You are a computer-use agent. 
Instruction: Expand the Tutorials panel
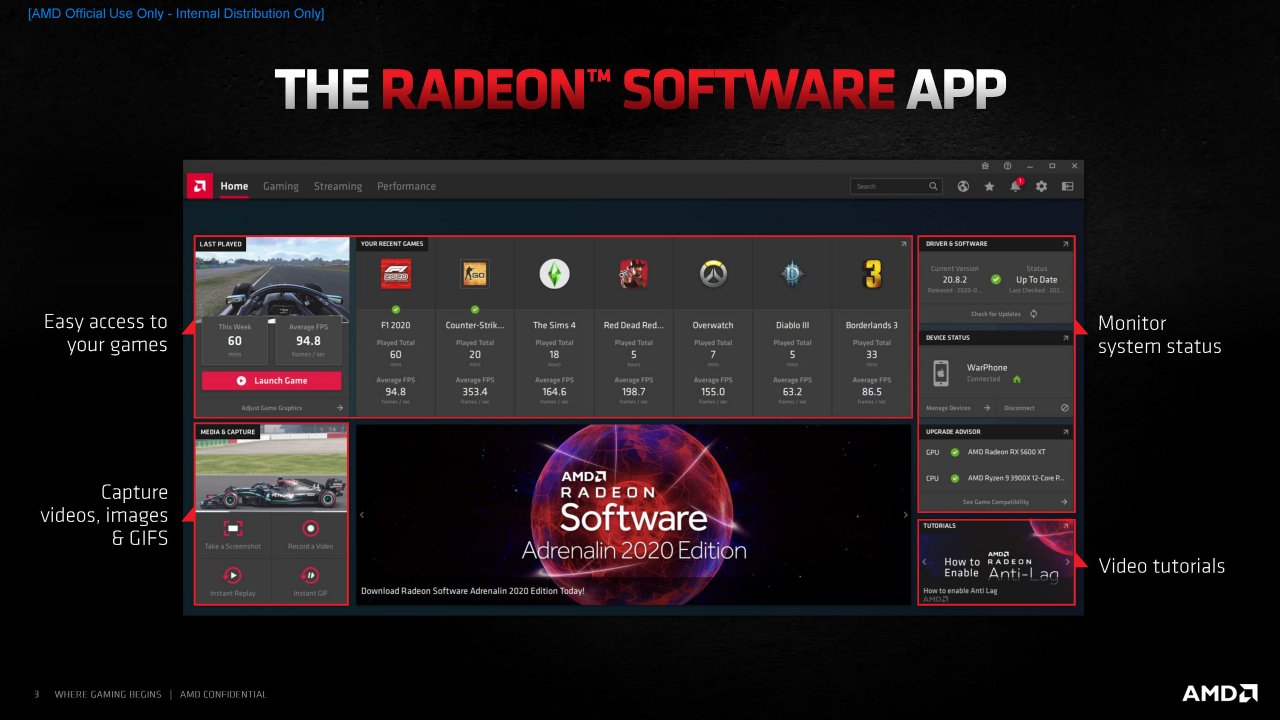[1066, 526]
